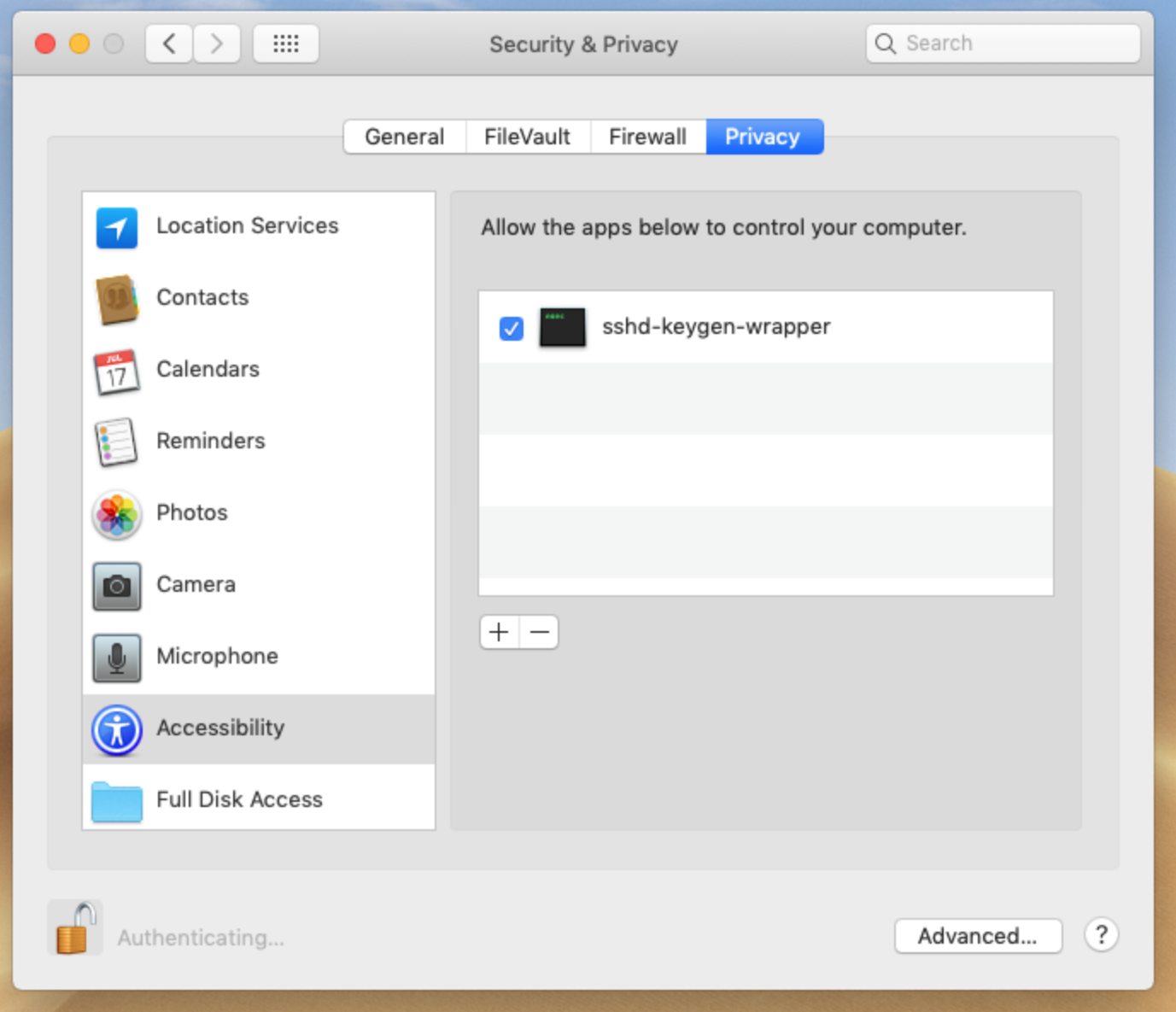Click the Reminders list icon
Image resolution: width=1176 pixels, height=1012 pixels.
point(116,442)
